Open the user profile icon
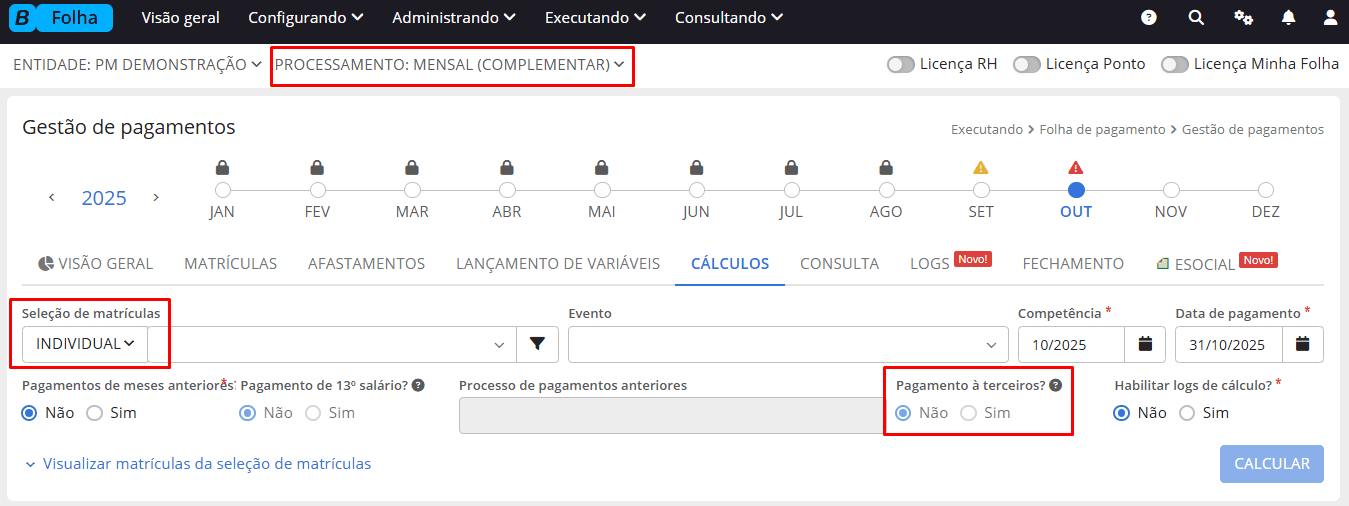1349x506 pixels. click(x=1330, y=18)
